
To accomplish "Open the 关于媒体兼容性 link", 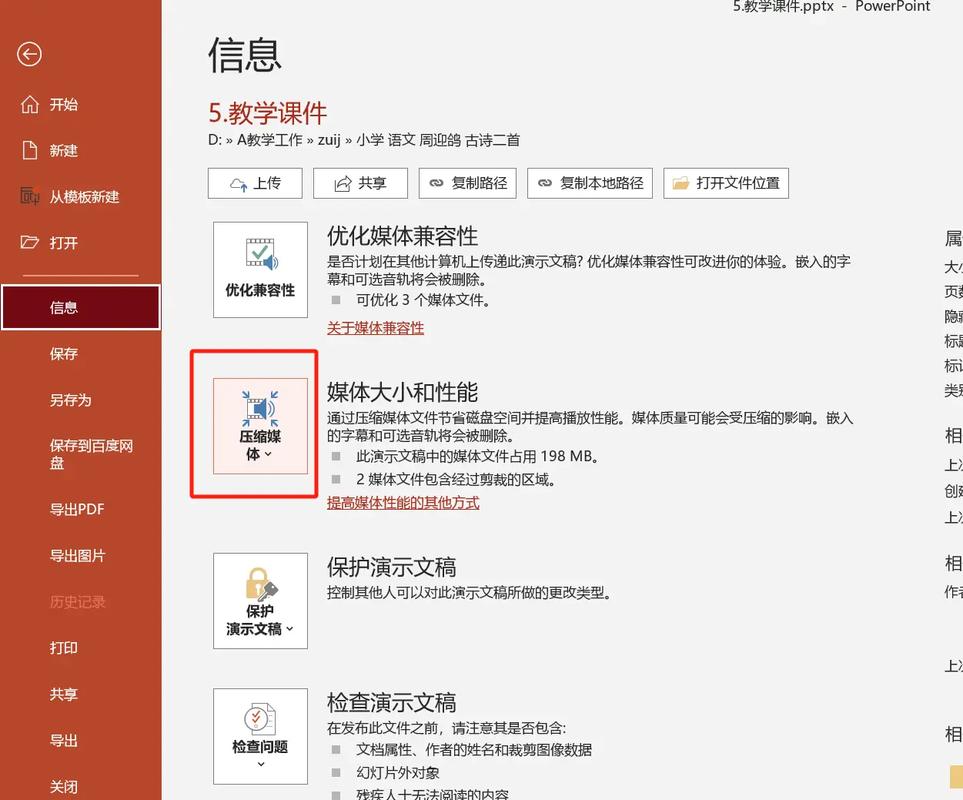I will pyautogui.click(x=375, y=327).
